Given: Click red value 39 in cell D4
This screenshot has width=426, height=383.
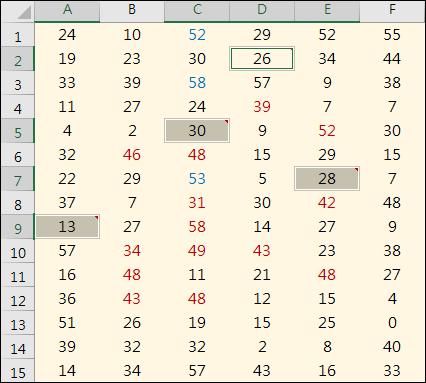Looking at the screenshot, I should coord(262,107).
